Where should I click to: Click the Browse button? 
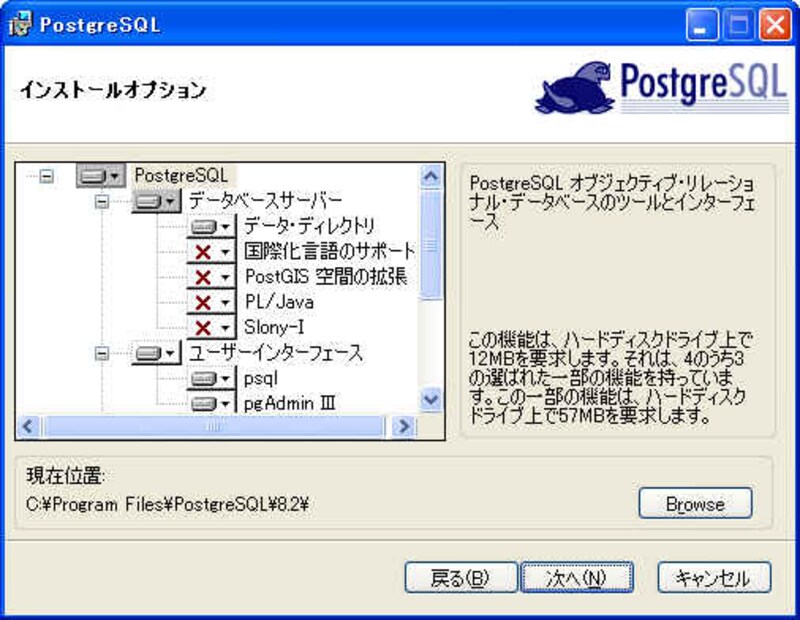[x=695, y=504]
